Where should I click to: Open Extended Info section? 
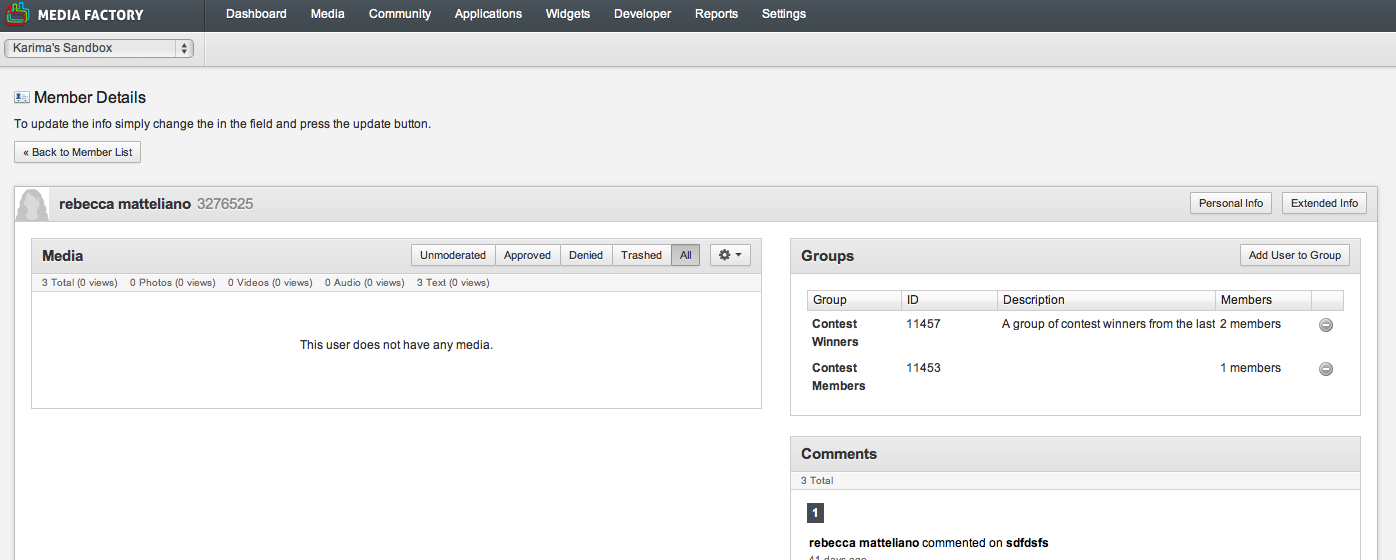[1324, 203]
